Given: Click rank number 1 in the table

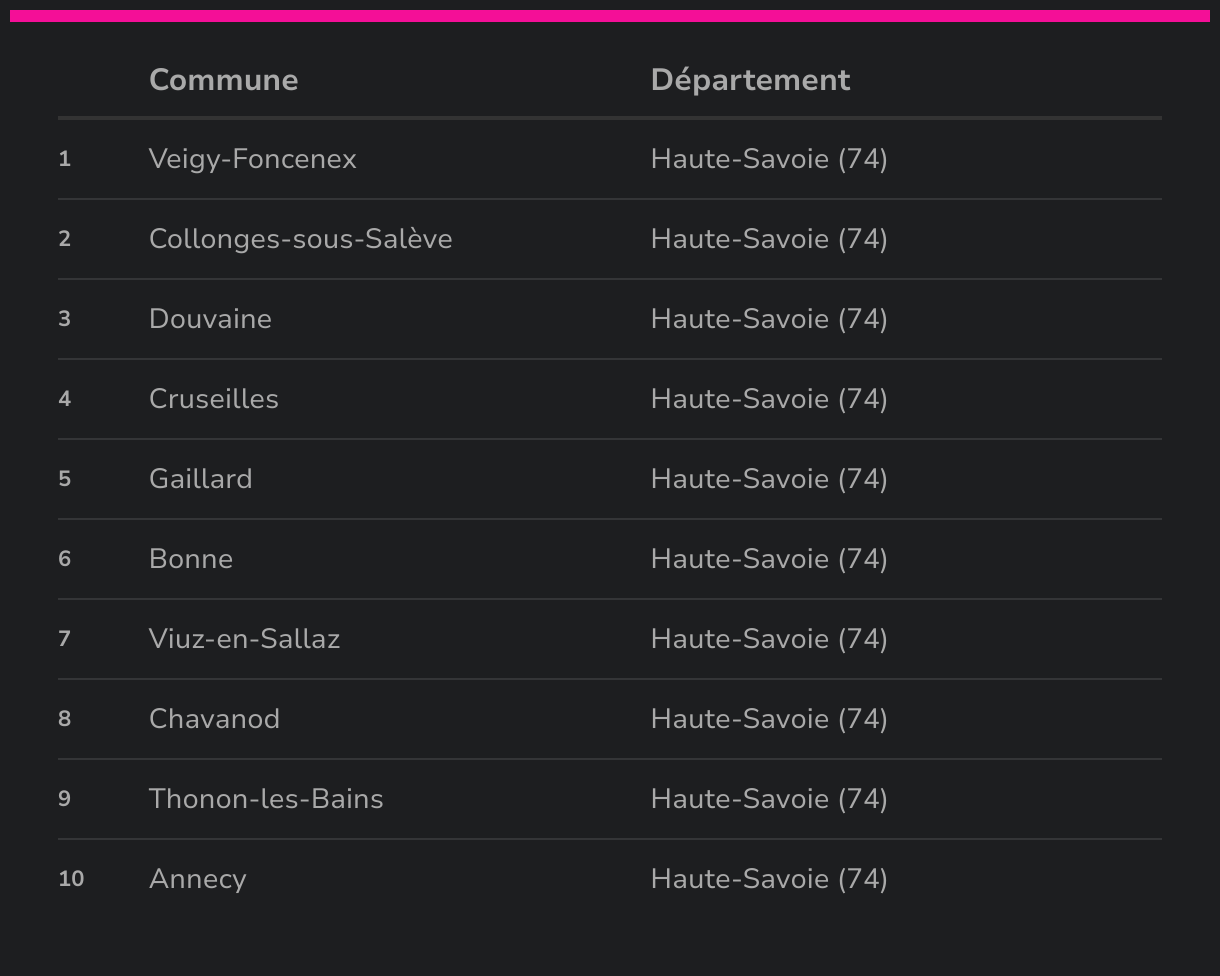Looking at the screenshot, I should click(65, 159).
